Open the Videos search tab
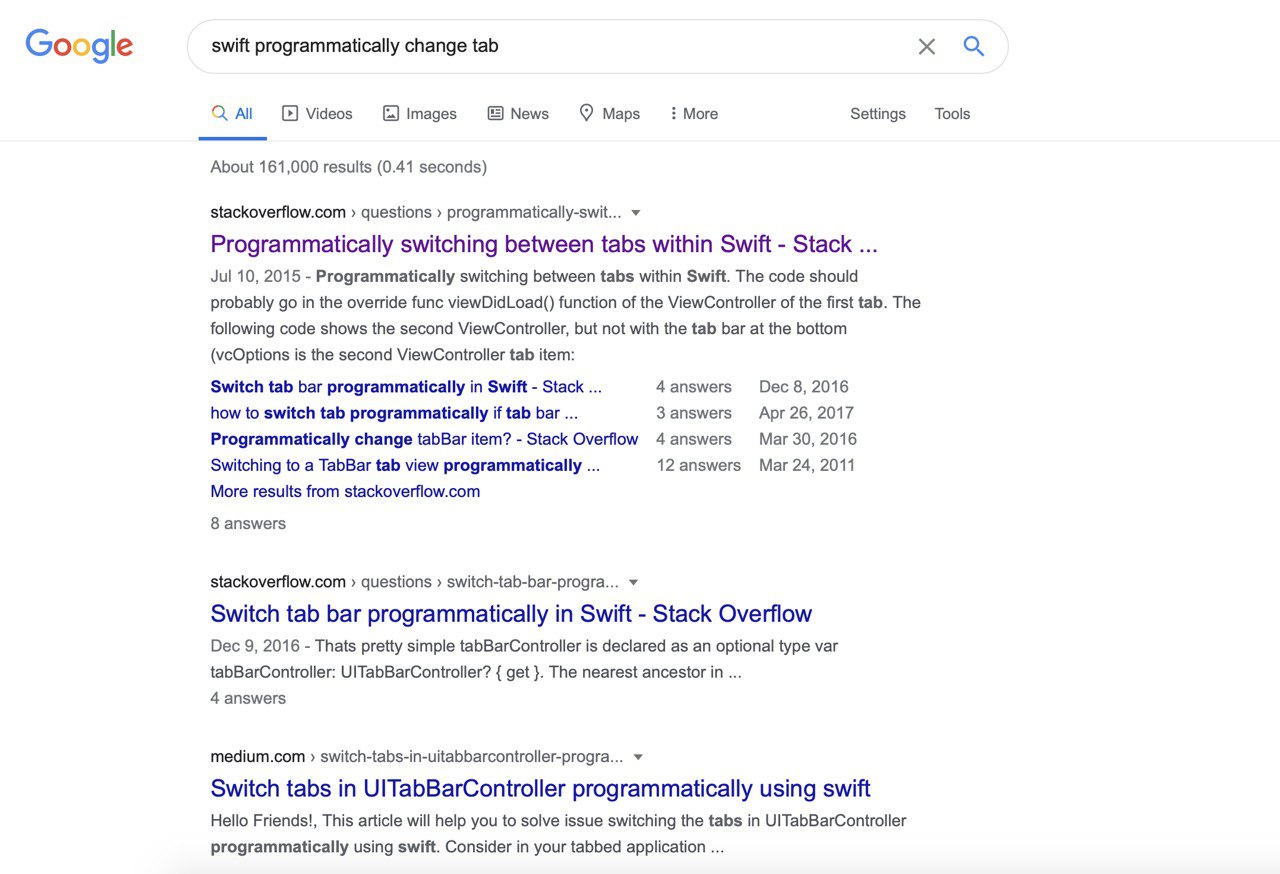Screen dimensions: 1280x874 317,114
